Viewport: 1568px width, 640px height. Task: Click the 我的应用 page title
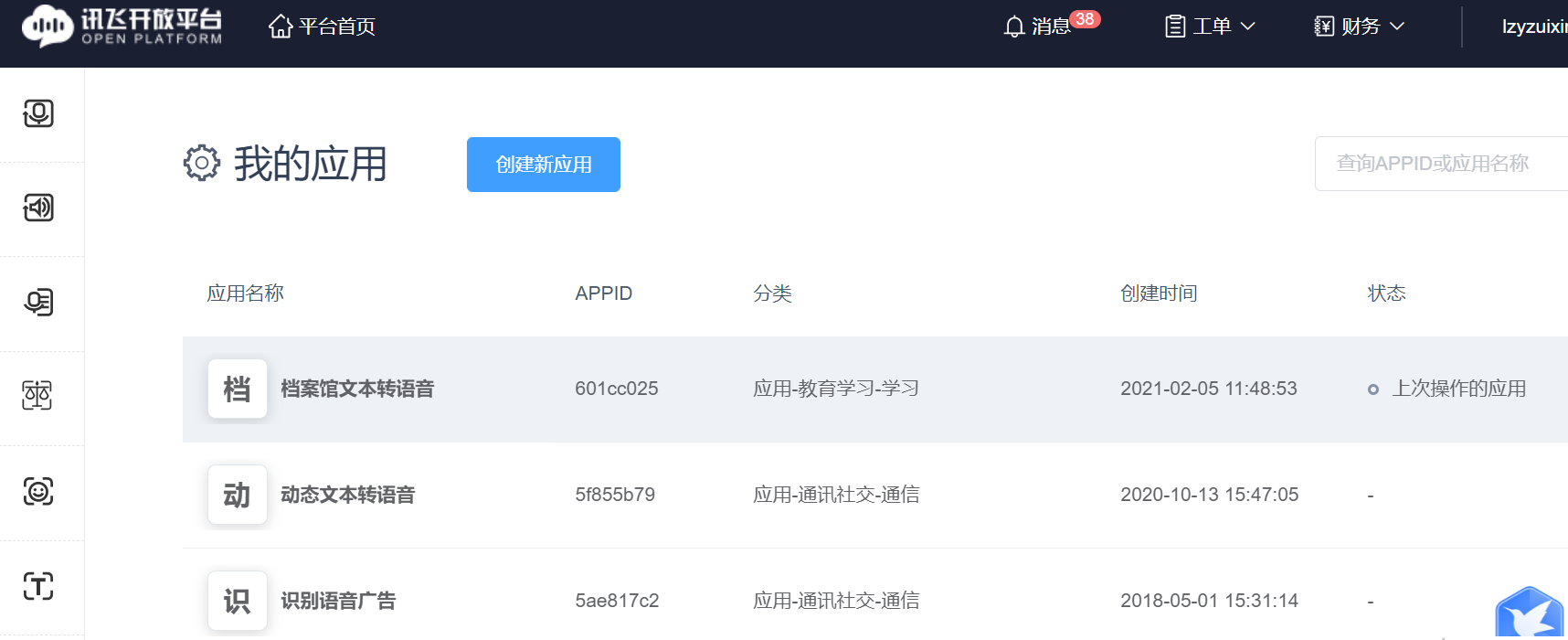coord(311,165)
